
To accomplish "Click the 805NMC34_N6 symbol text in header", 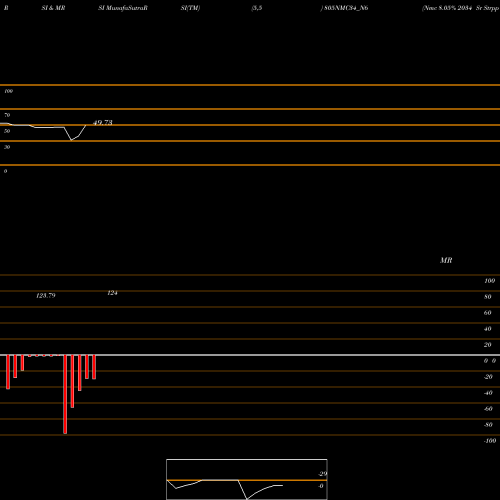I will point(346,8).
